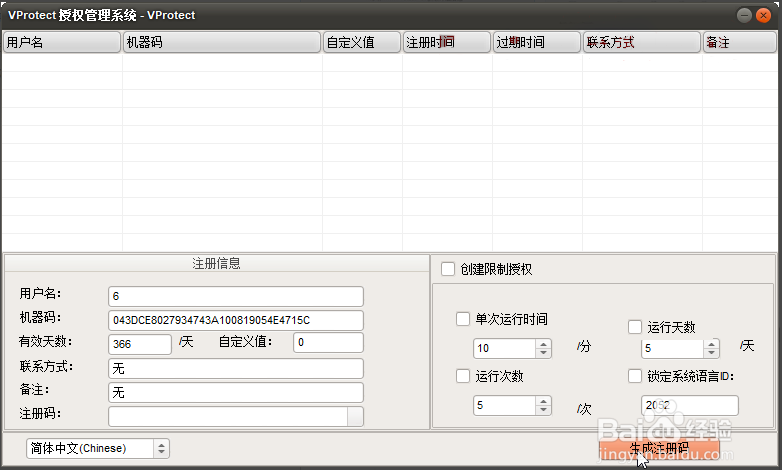Toggle 运行次数 checkbox
This screenshot has height=470, width=782.
pyautogui.click(x=463, y=376)
